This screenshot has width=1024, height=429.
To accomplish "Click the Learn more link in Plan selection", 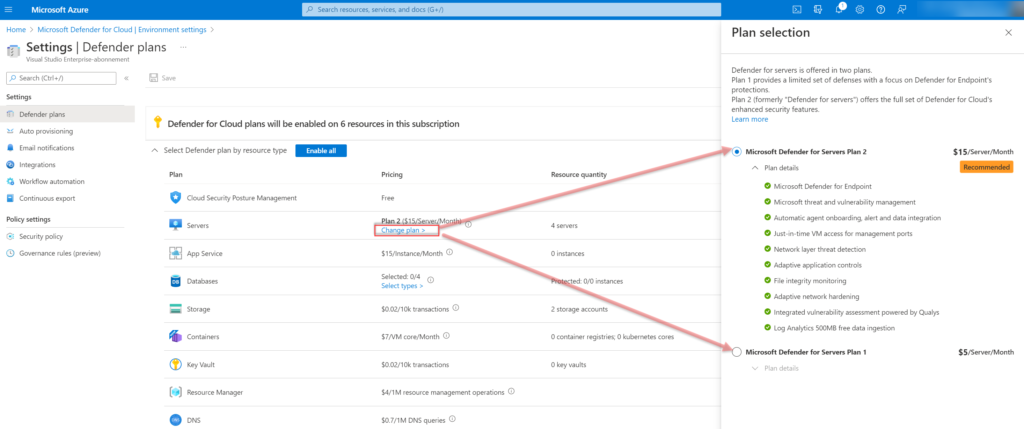I will click(750, 119).
